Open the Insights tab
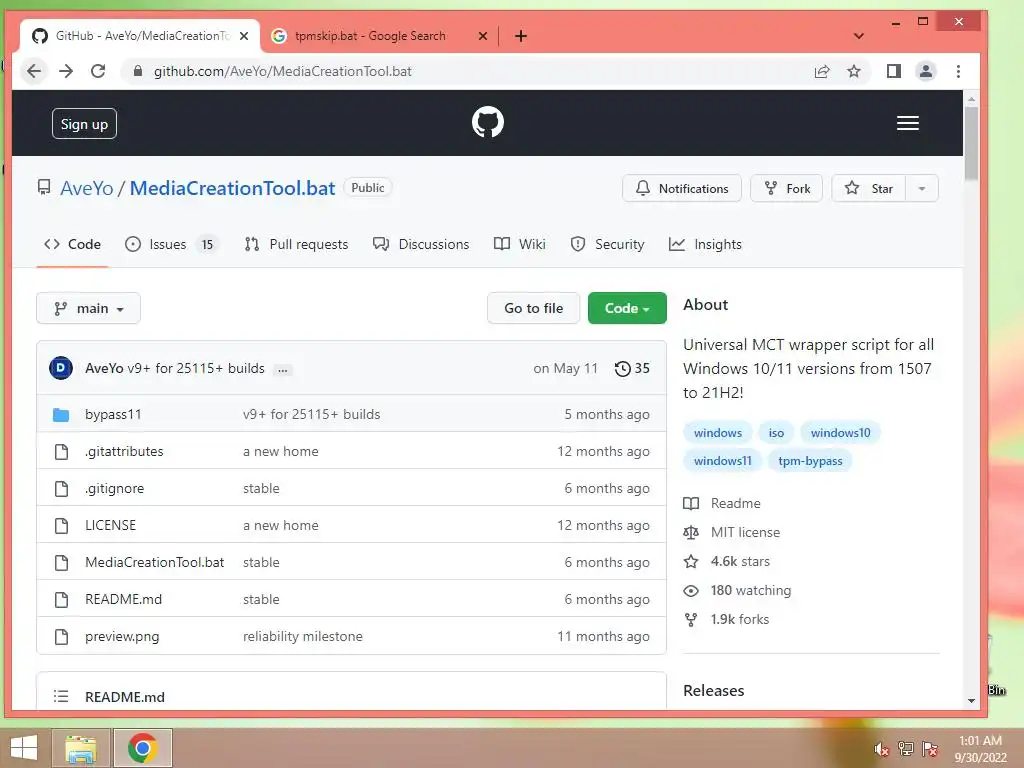 tap(705, 244)
